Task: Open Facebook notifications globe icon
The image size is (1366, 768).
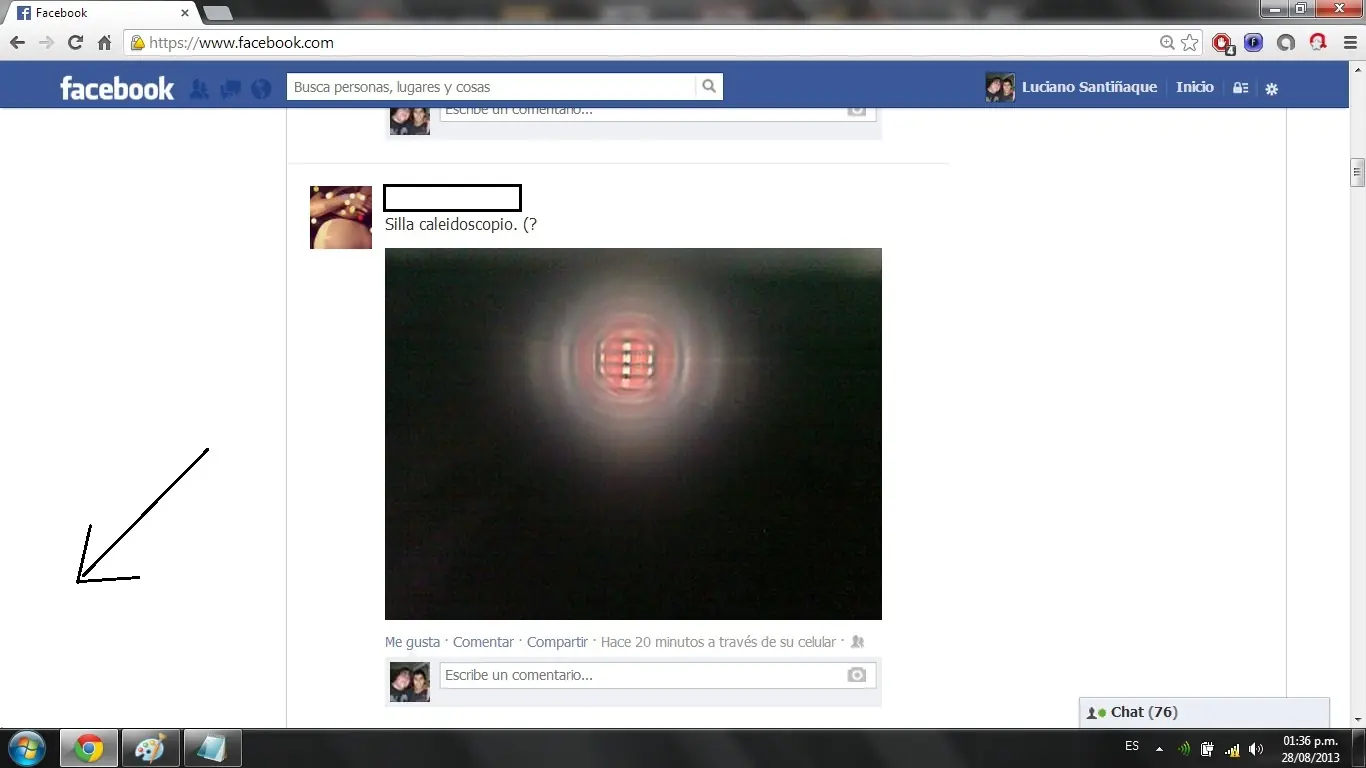Action: coord(261,88)
